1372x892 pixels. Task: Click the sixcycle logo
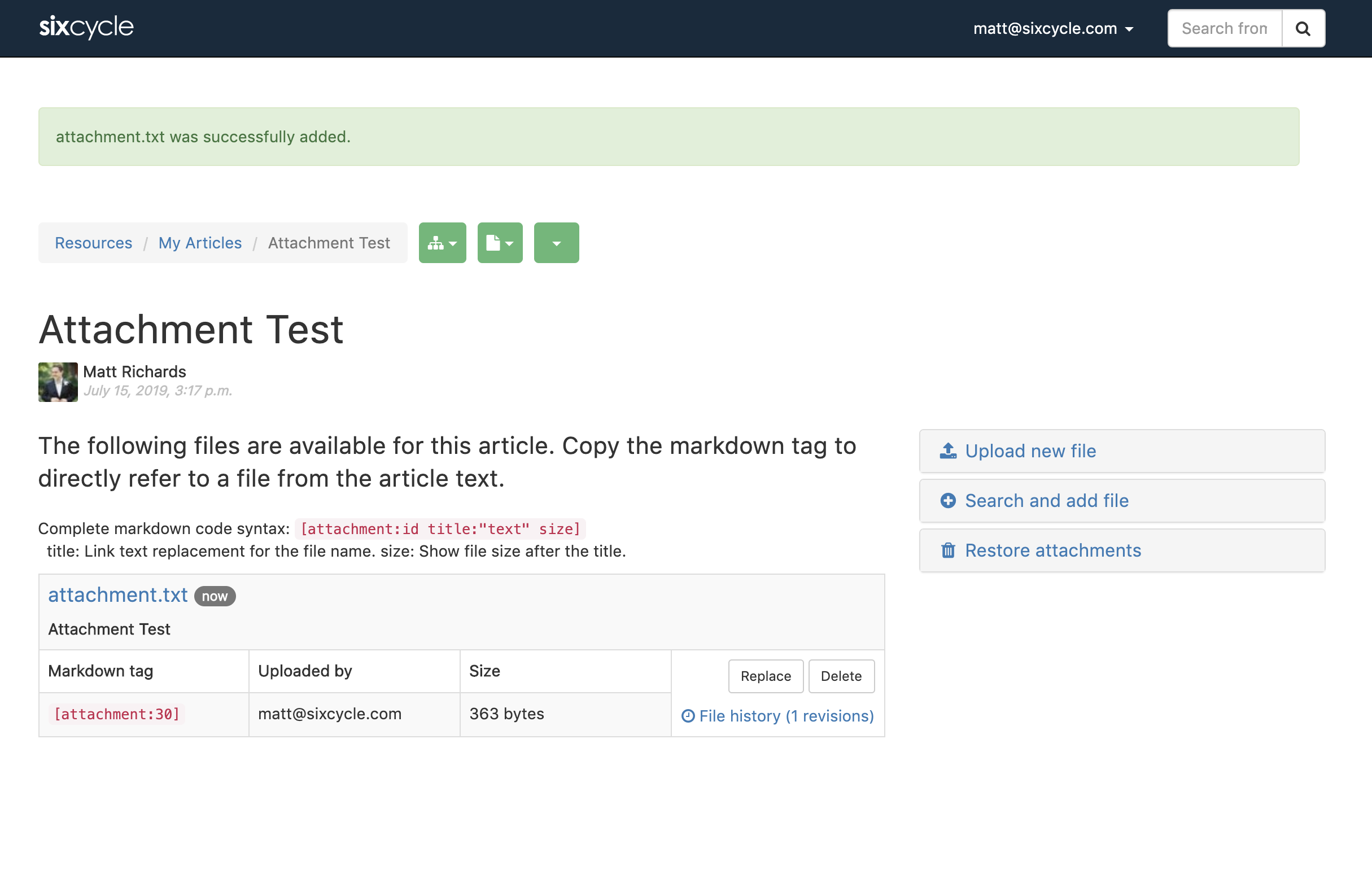[86, 27]
